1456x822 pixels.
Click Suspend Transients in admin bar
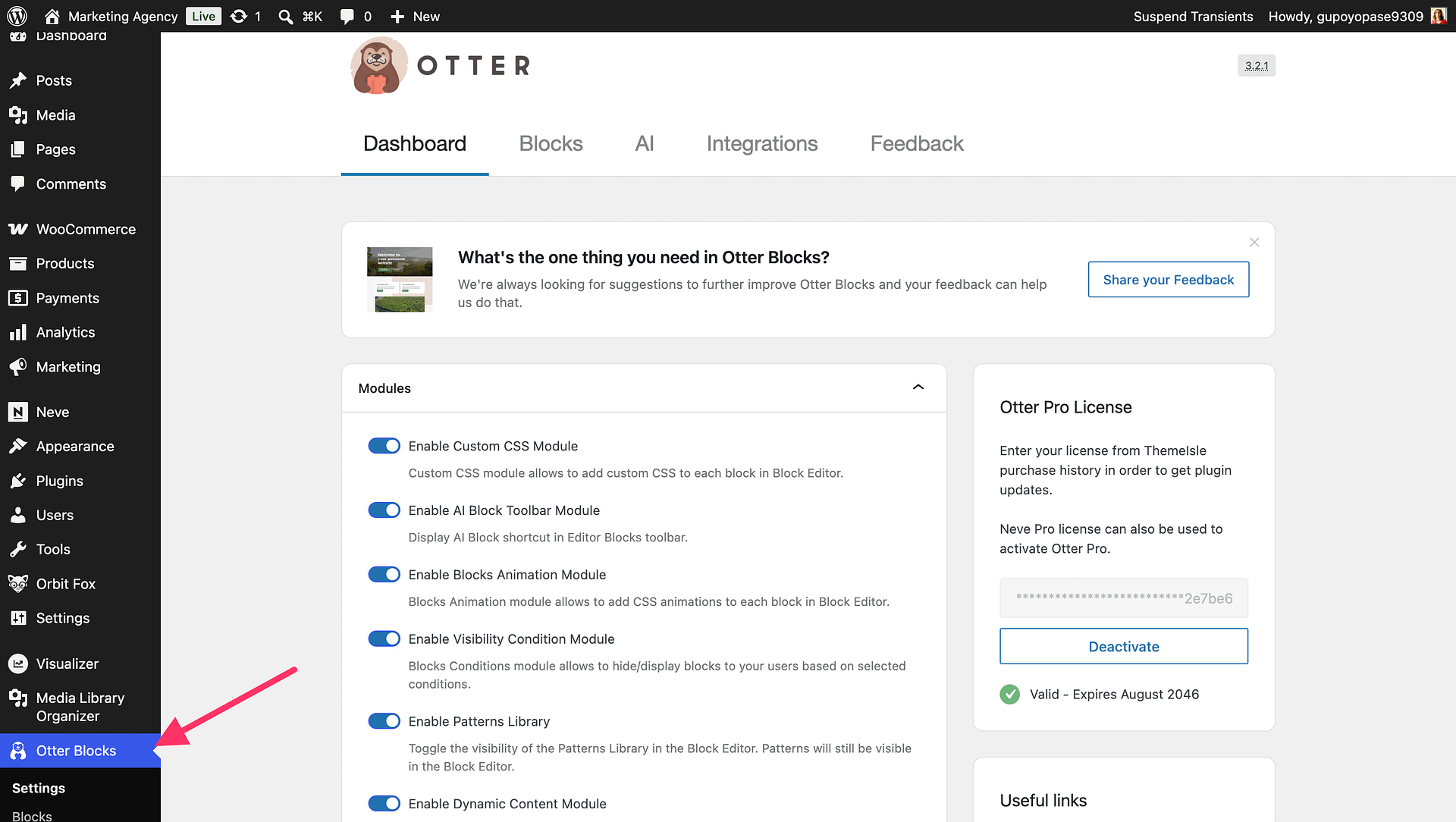point(1193,17)
